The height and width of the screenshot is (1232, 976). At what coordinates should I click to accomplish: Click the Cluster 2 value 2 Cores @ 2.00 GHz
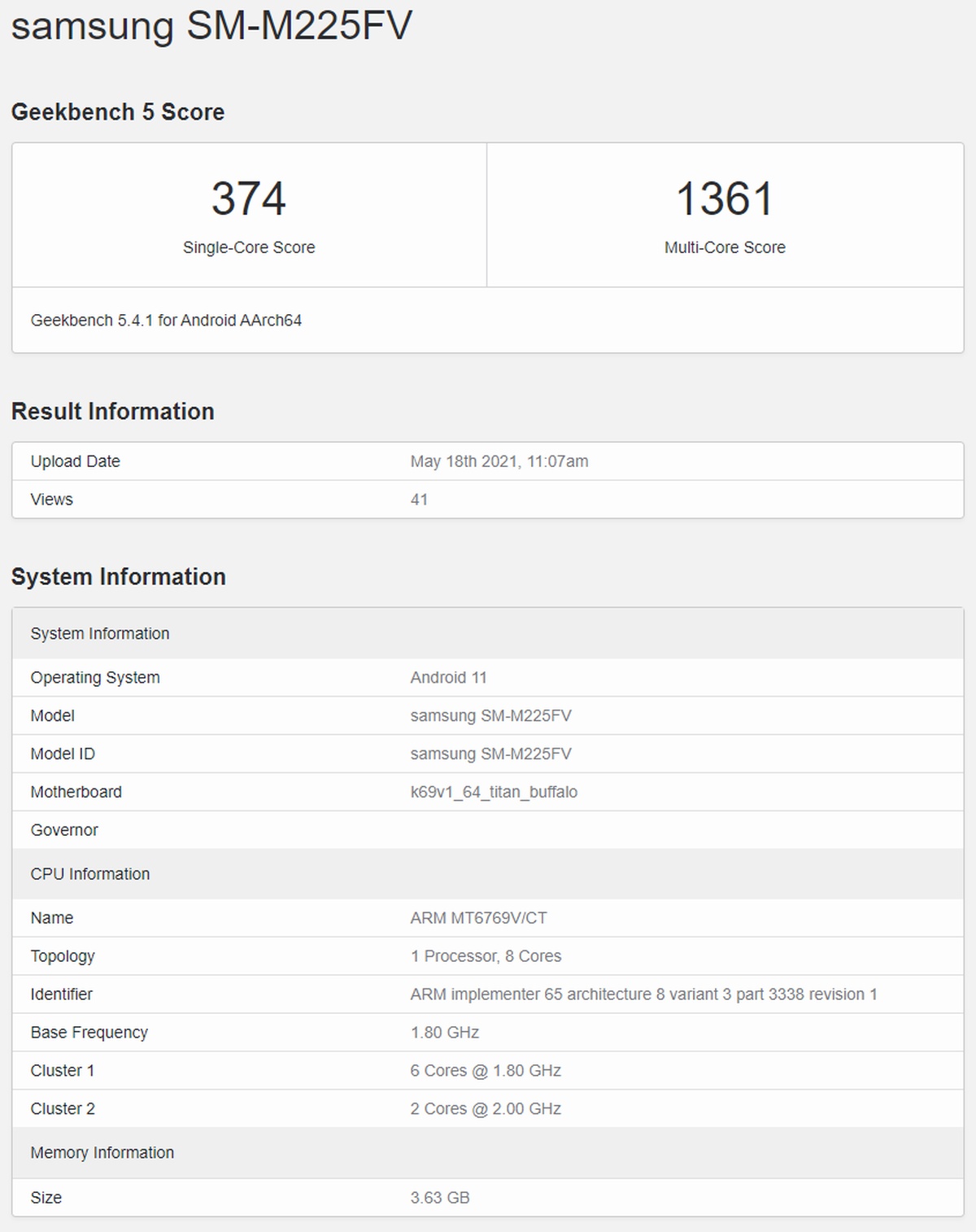(x=486, y=1109)
